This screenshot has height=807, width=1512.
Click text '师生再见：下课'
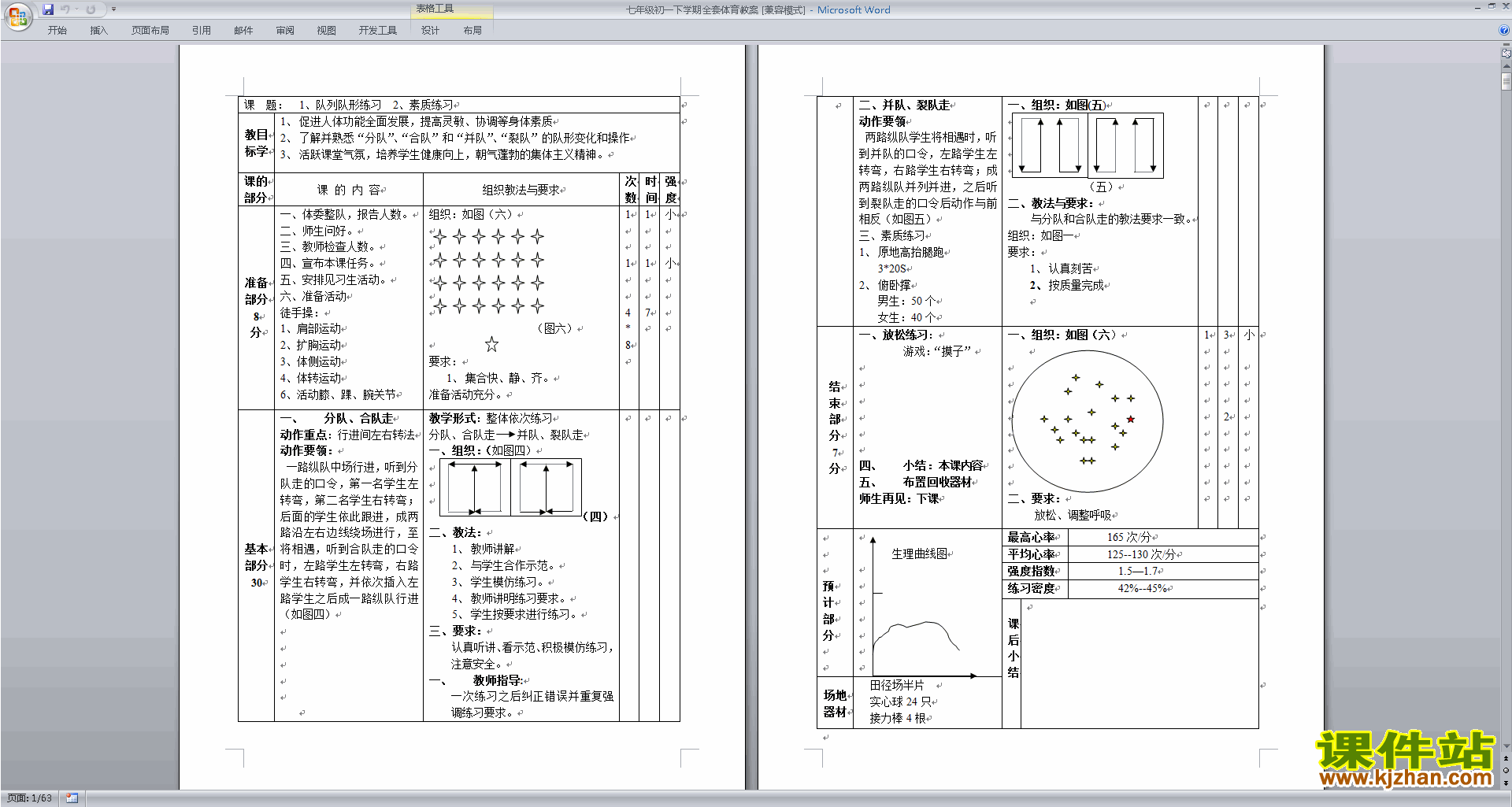coord(899,498)
